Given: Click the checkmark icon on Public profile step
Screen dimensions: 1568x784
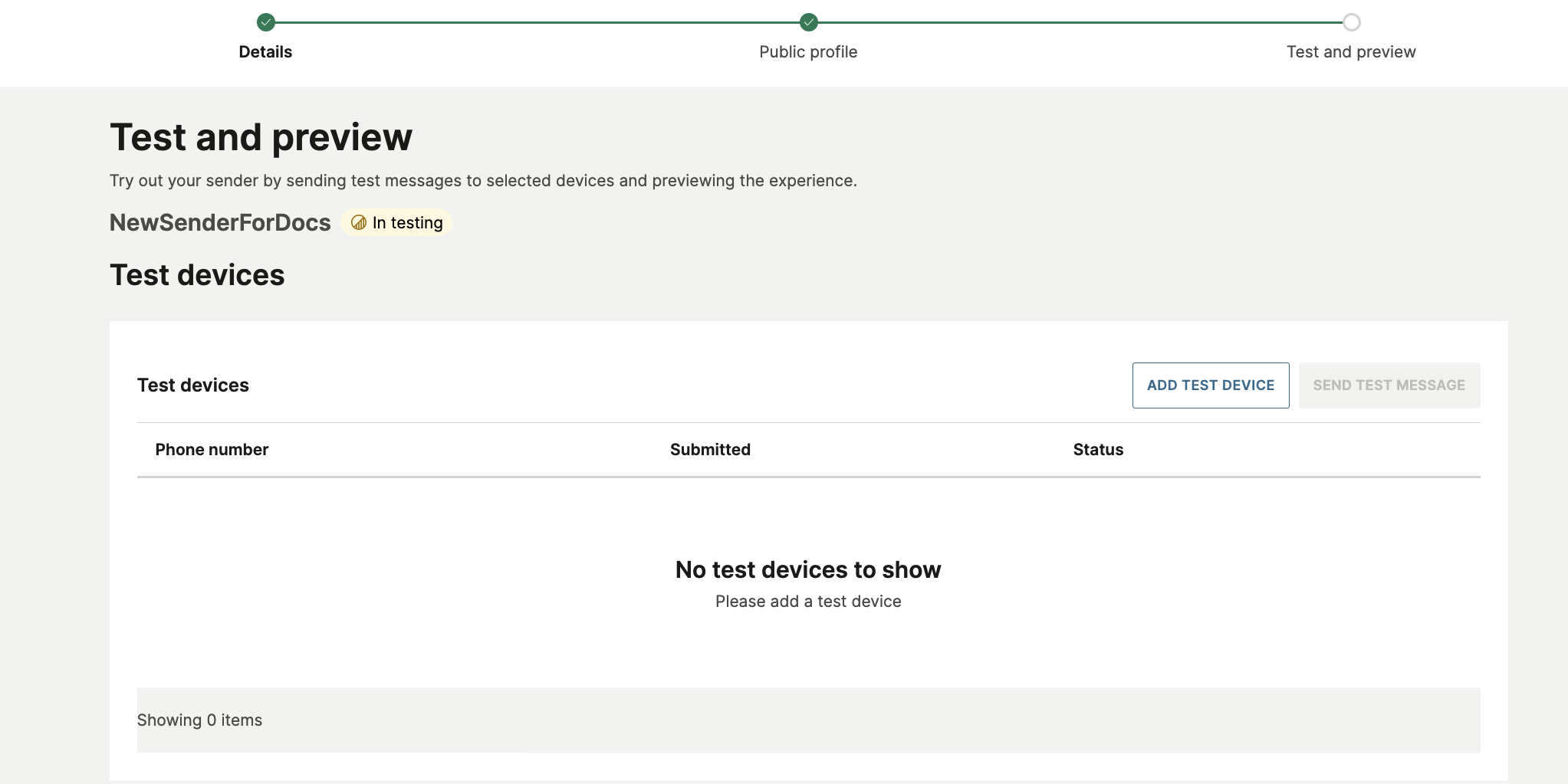Looking at the screenshot, I should click(808, 22).
